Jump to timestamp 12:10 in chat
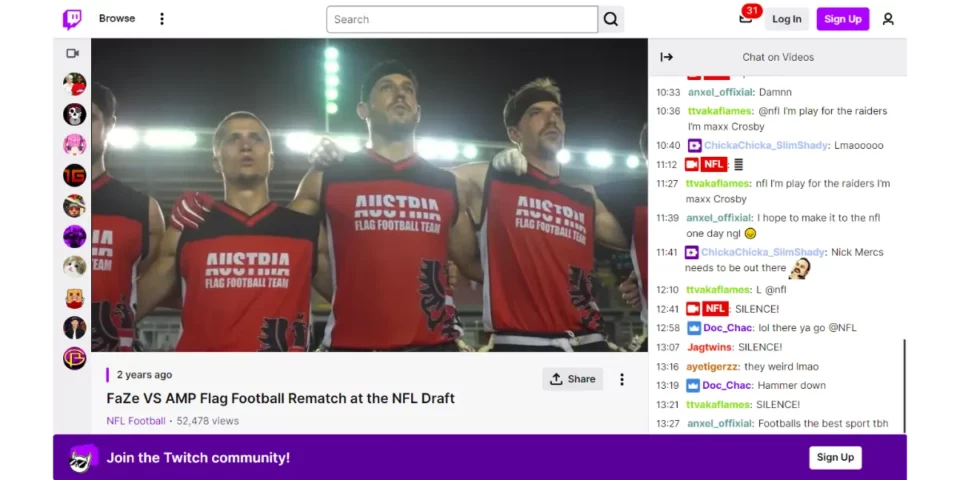960x480 pixels. (667, 290)
